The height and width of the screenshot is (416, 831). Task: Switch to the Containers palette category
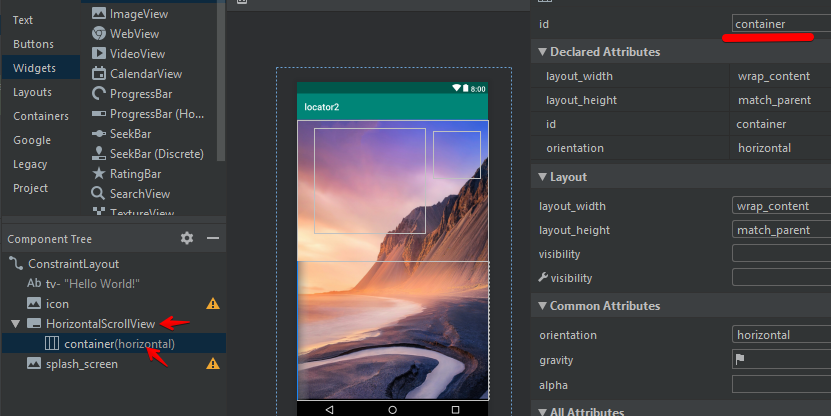[41, 116]
